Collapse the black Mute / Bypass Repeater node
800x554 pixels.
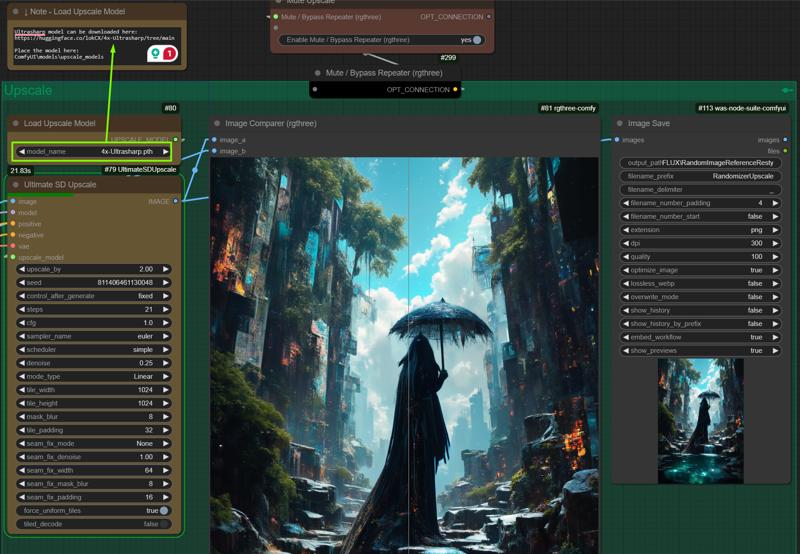coord(317,73)
